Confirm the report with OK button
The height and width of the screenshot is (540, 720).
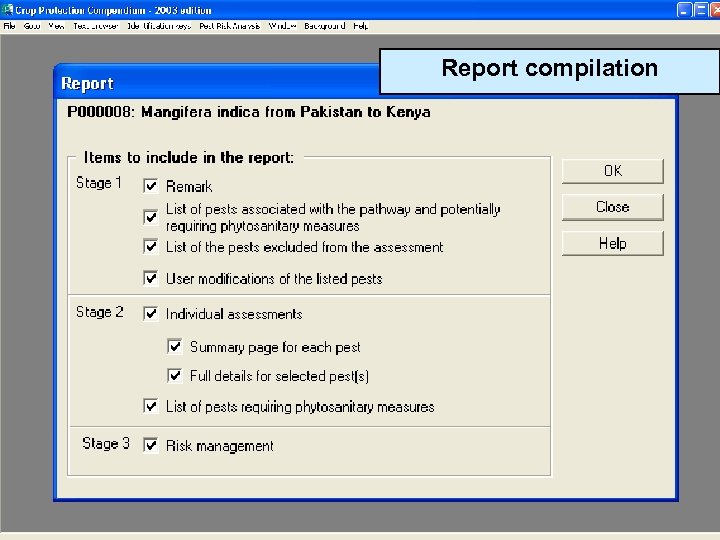coord(613,171)
